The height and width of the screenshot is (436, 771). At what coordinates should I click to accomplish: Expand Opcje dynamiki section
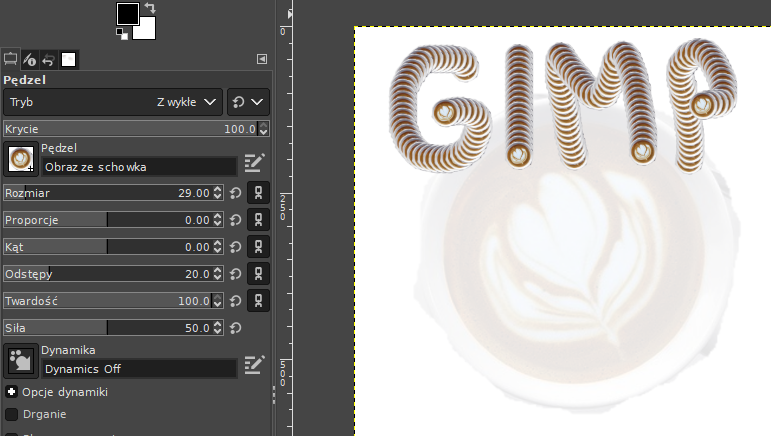pos(11,392)
